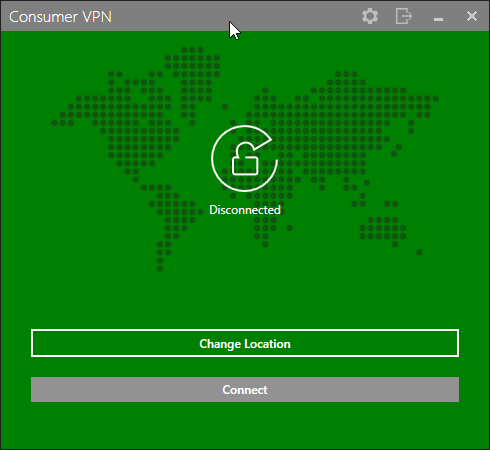Click the Consumer VPN title text
The image size is (490, 450).
[x=60, y=17]
